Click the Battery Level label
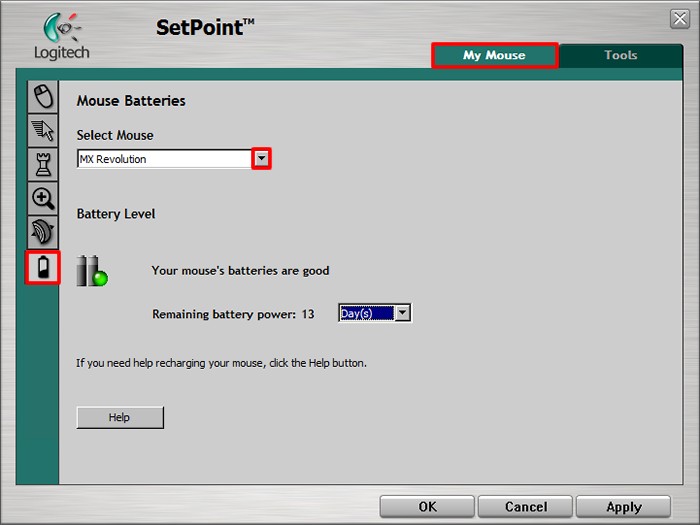The image size is (700, 525). (x=116, y=214)
